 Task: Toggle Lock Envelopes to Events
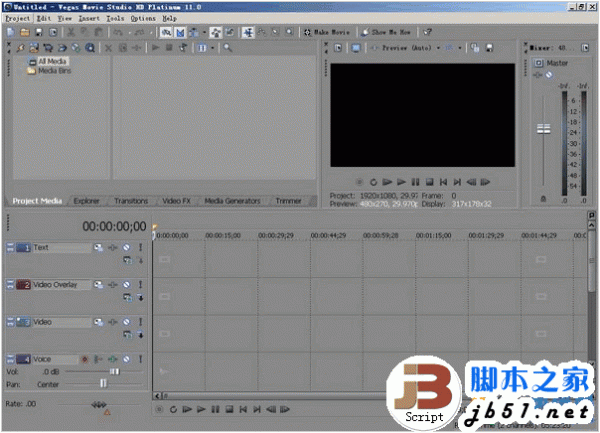click(216, 33)
